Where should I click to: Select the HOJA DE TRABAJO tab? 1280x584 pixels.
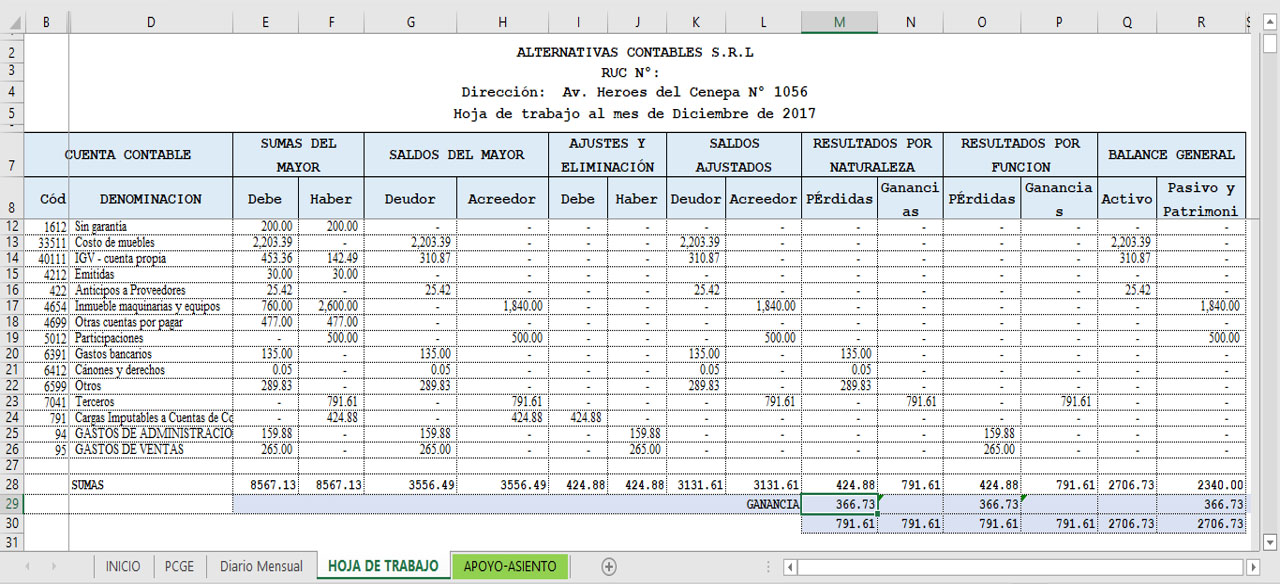pyautogui.click(x=383, y=566)
